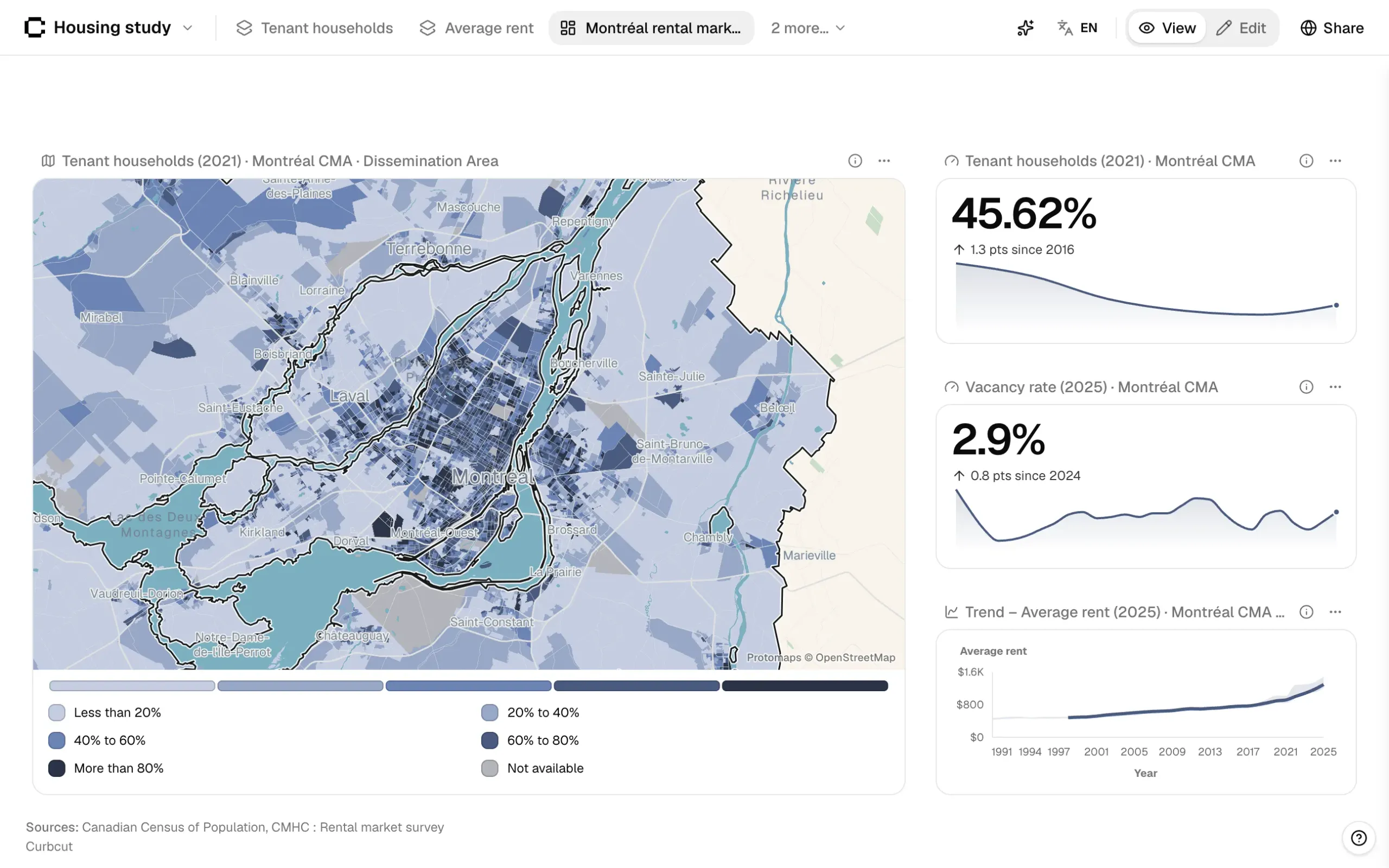The width and height of the screenshot is (1389, 868).
Task: Show info for Vacancy rate card
Action: point(1307,387)
